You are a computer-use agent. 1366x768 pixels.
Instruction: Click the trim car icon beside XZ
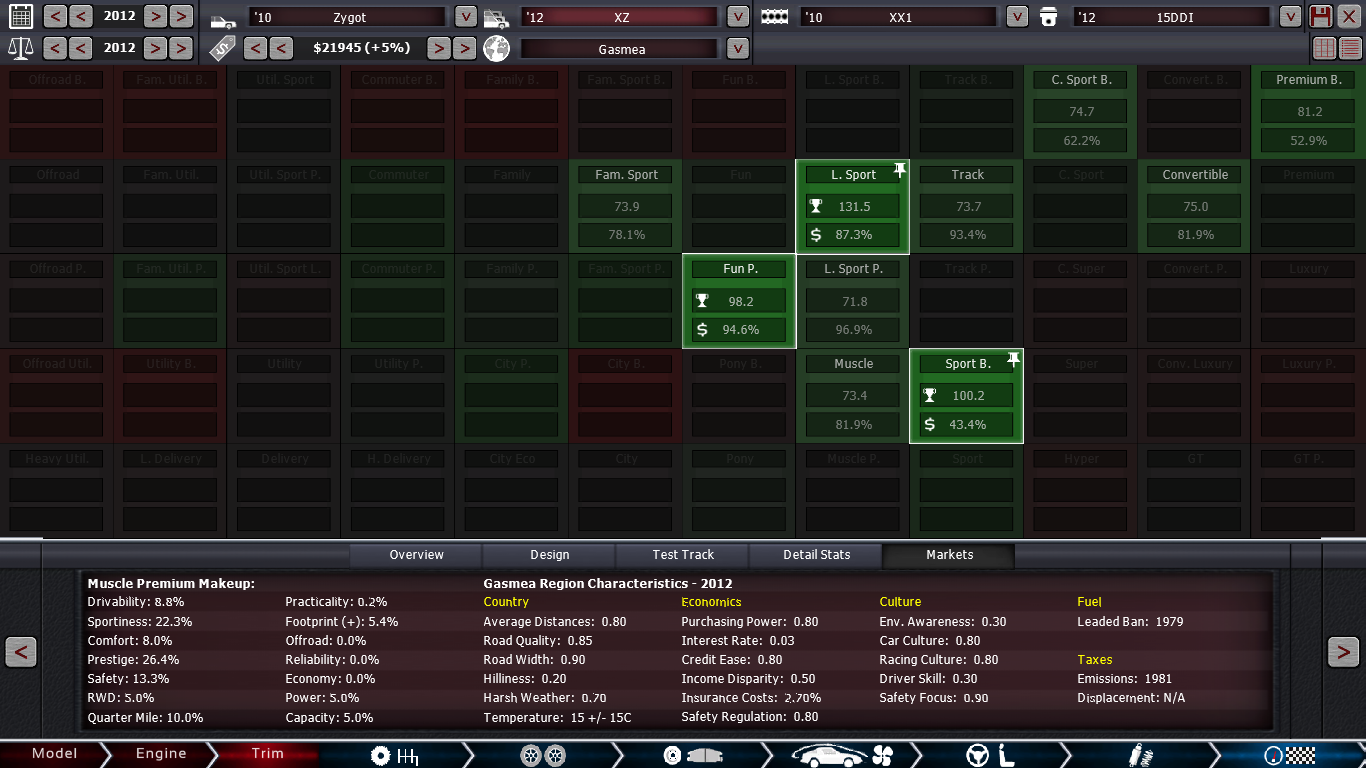point(496,18)
